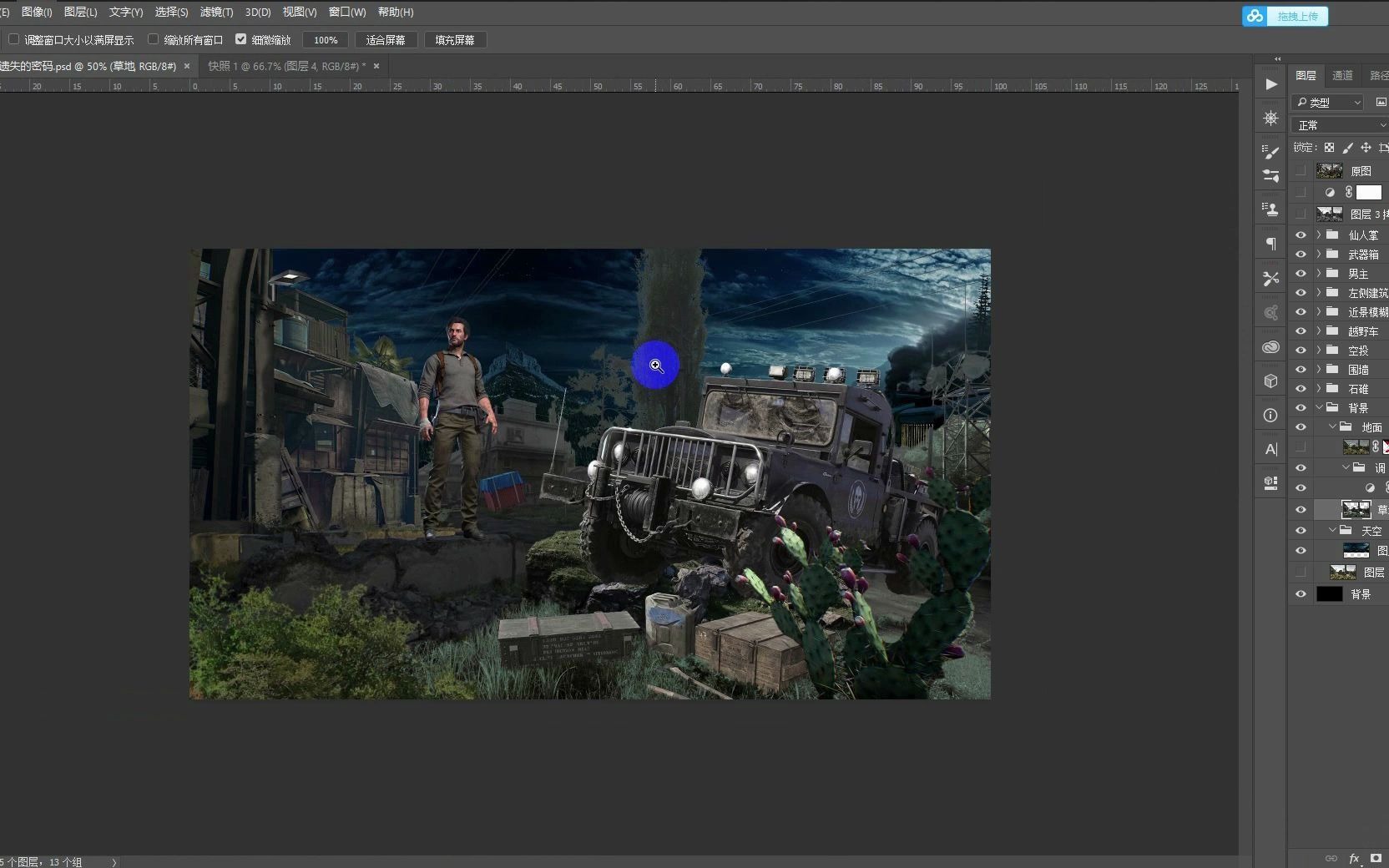Click the fx layer style icon

[x=1354, y=858]
